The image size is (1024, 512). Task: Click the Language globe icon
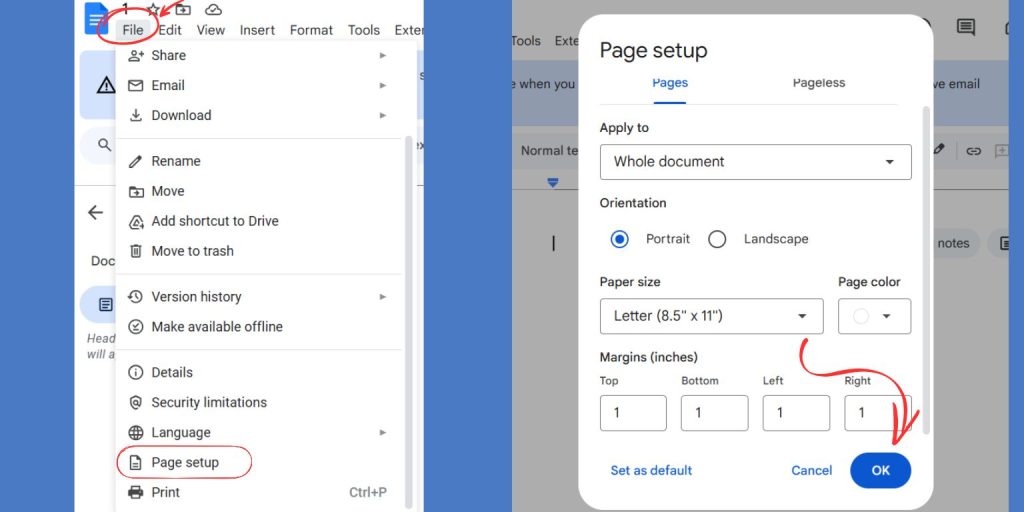point(136,433)
